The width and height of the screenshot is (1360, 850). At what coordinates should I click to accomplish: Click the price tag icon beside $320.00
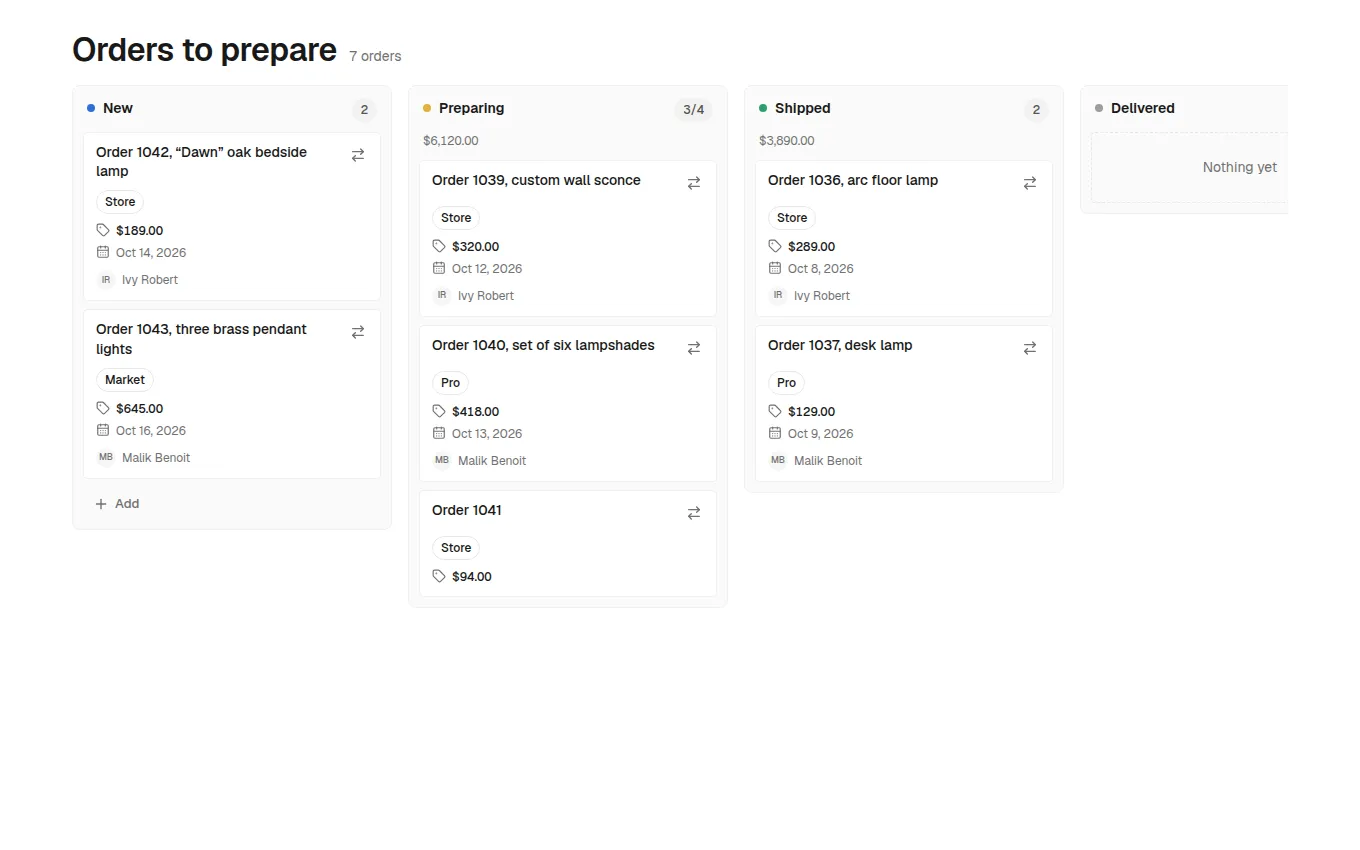pos(439,246)
